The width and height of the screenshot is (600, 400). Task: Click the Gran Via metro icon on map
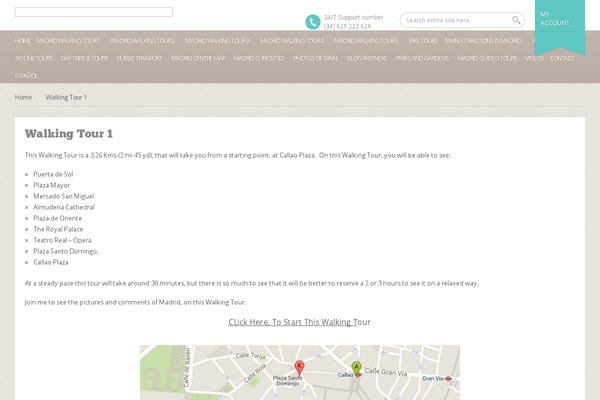click(x=448, y=379)
